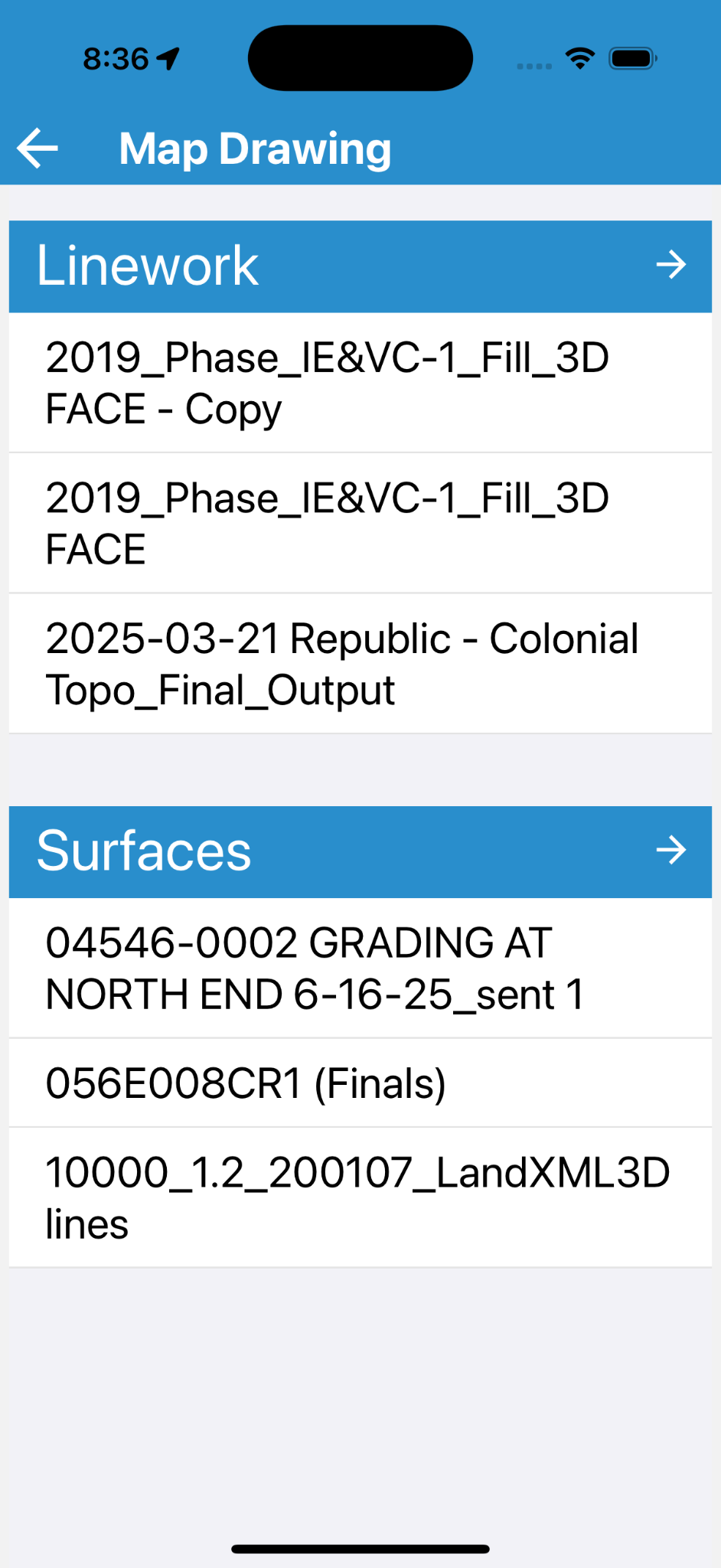Open the Linework section arrow
The width and height of the screenshot is (721, 1568).
pos(671,265)
